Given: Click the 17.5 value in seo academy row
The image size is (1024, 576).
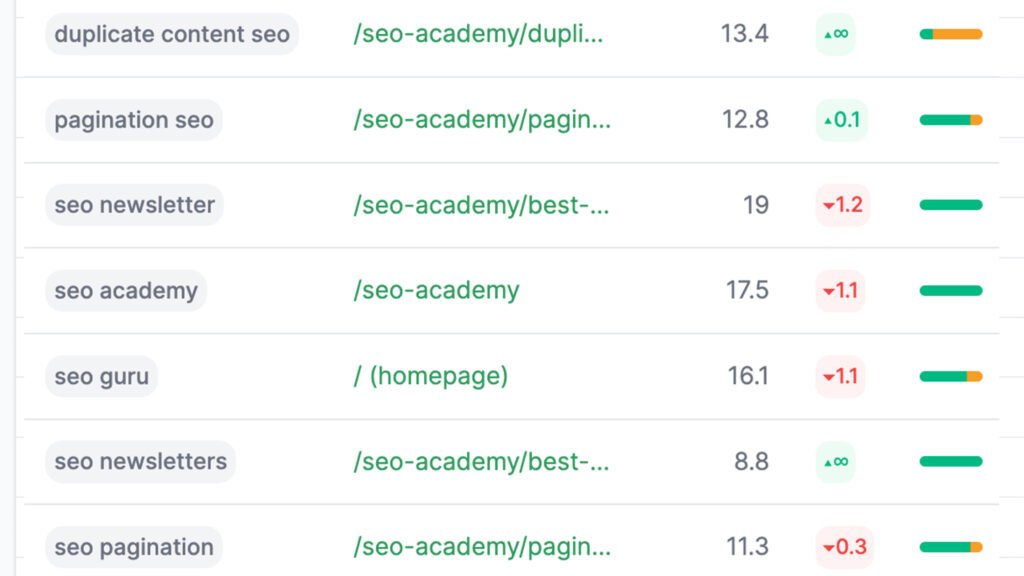Looking at the screenshot, I should (747, 291).
